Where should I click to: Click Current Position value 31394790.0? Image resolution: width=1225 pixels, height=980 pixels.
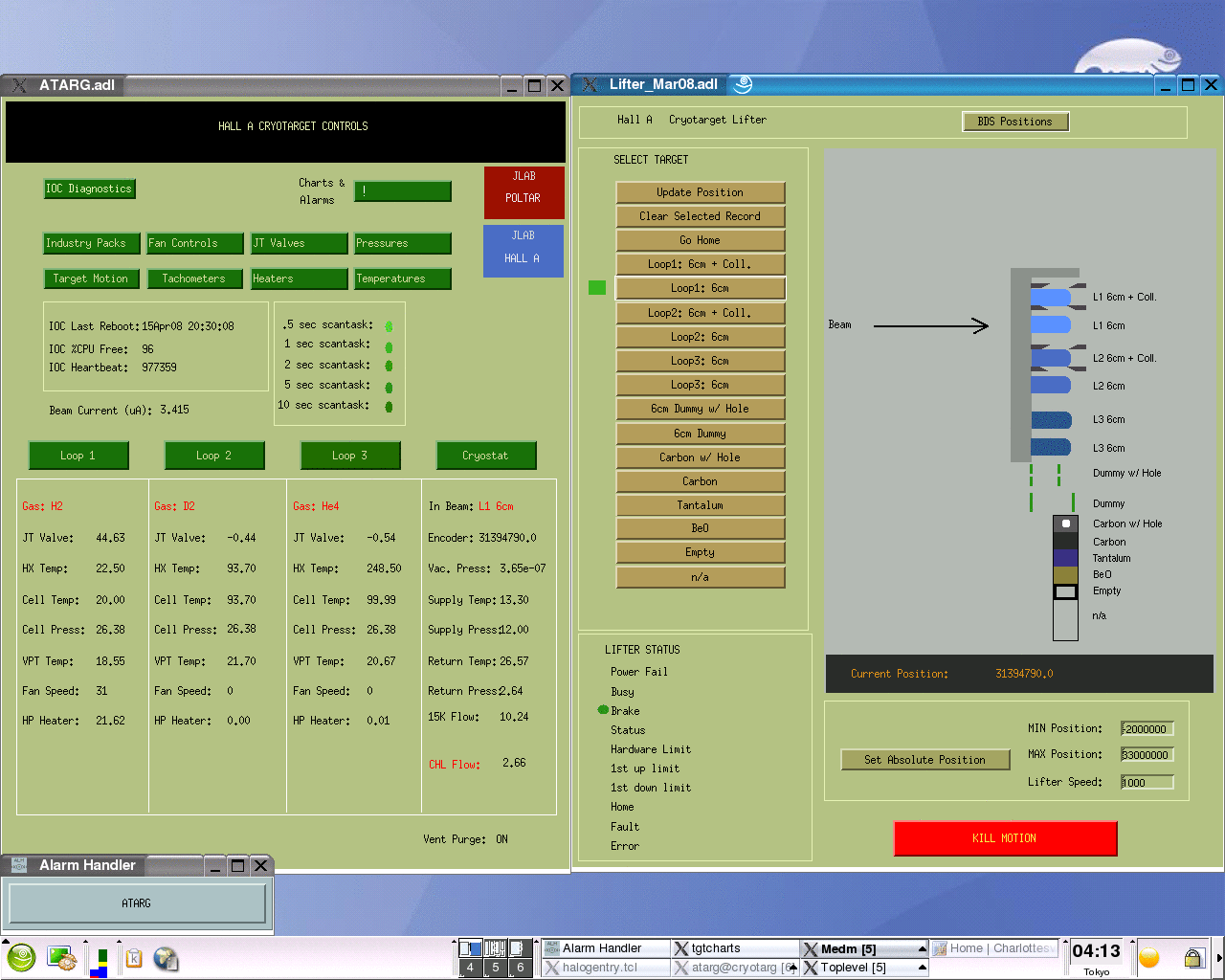[1024, 674]
